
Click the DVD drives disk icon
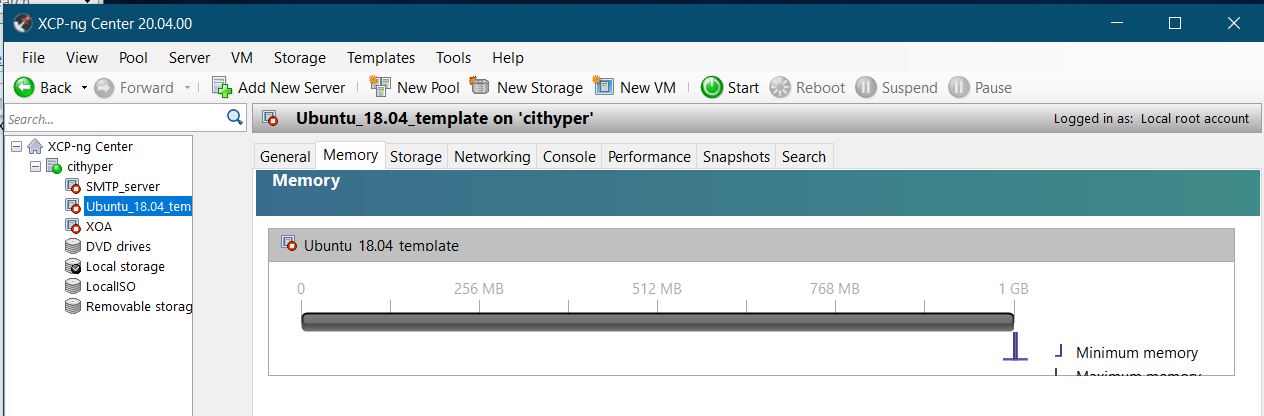click(73, 246)
